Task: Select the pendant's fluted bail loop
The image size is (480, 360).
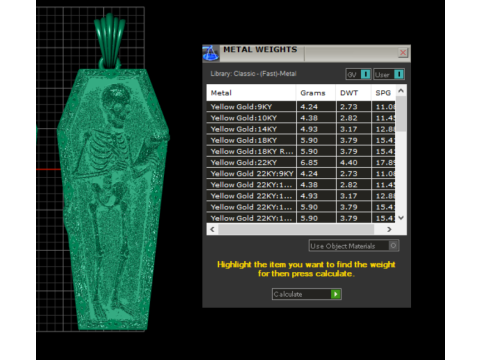Action: [x=109, y=42]
